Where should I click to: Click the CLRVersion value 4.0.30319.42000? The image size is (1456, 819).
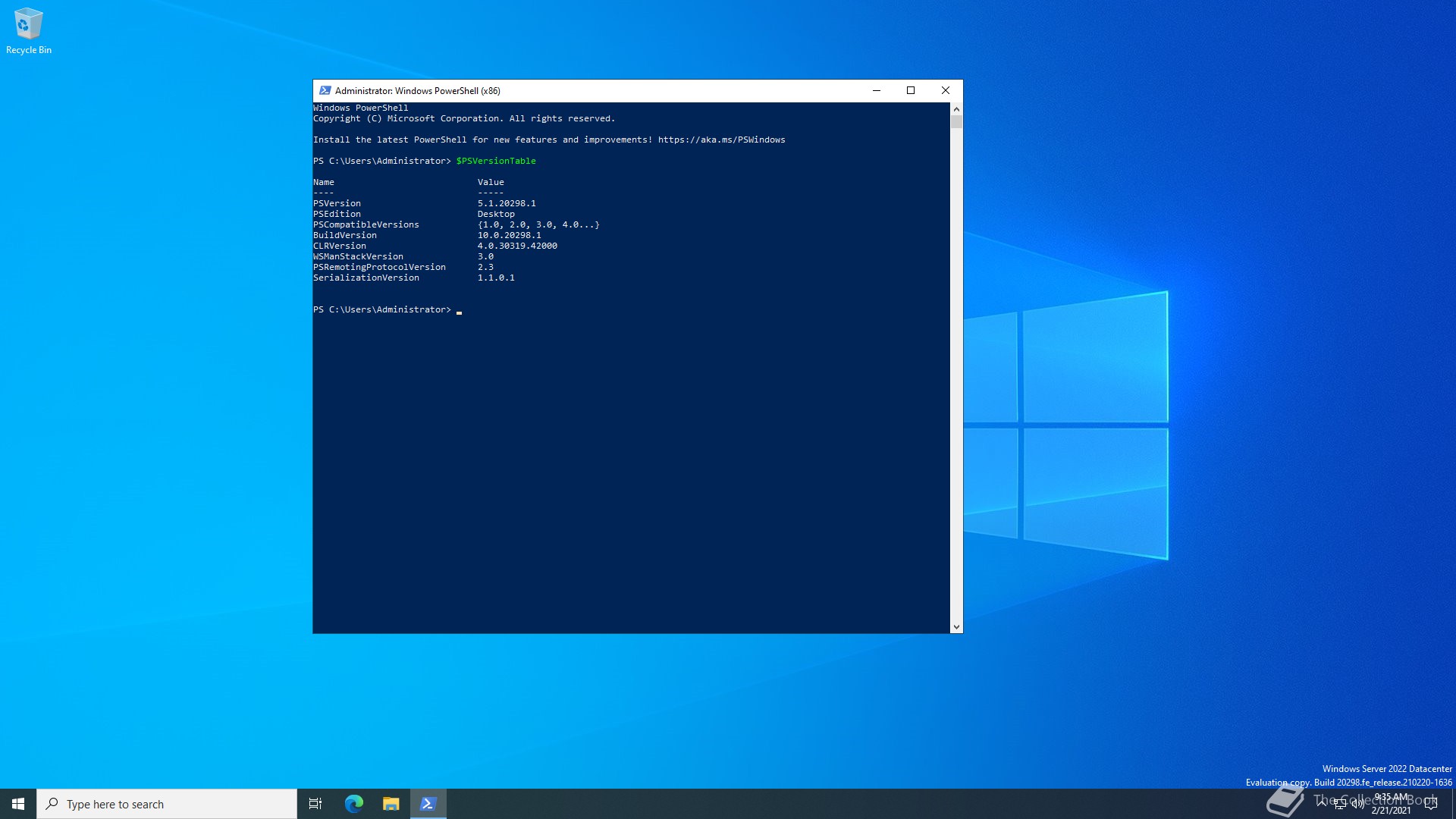tap(517, 246)
